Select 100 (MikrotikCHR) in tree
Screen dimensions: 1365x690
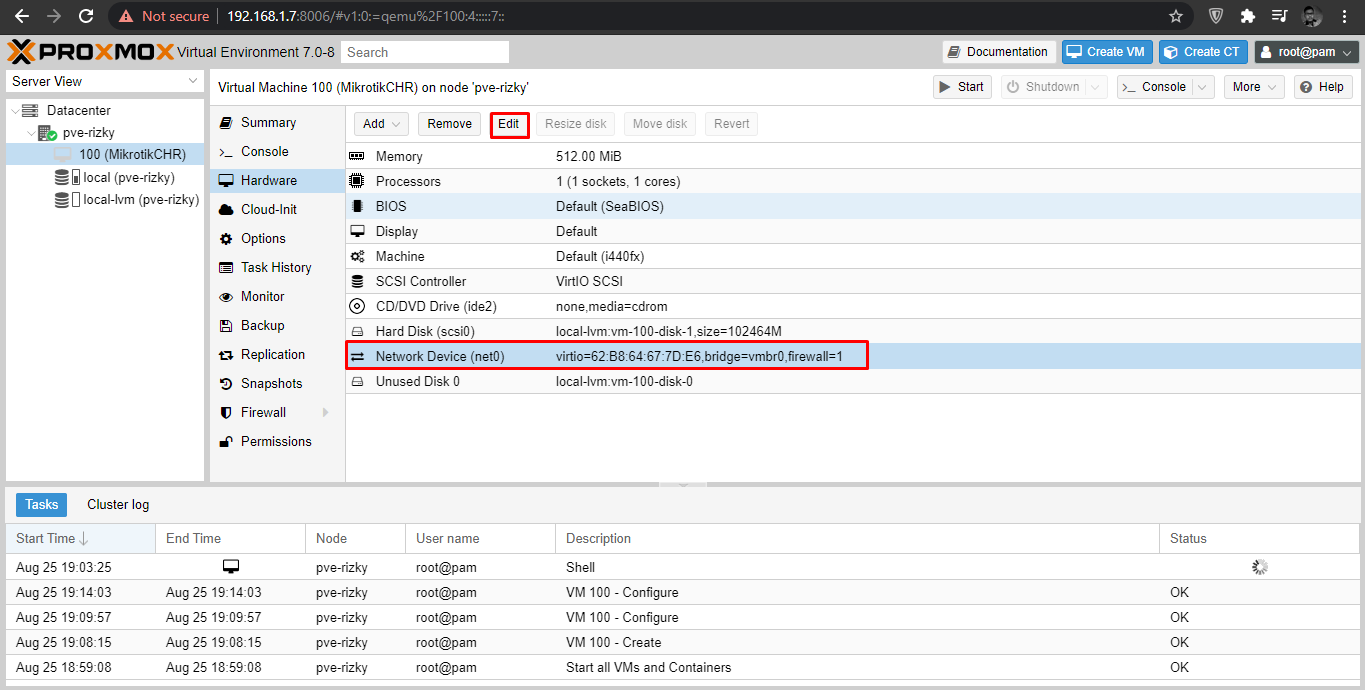point(105,154)
